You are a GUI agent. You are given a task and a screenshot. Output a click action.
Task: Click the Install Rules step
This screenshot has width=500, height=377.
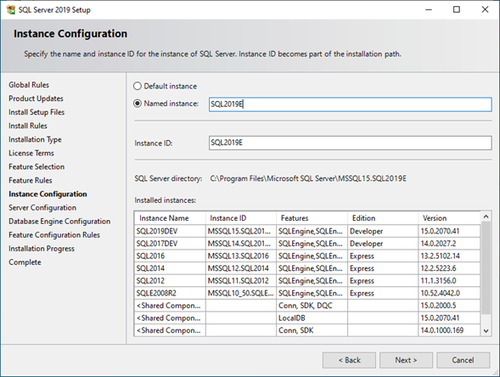click(28, 126)
